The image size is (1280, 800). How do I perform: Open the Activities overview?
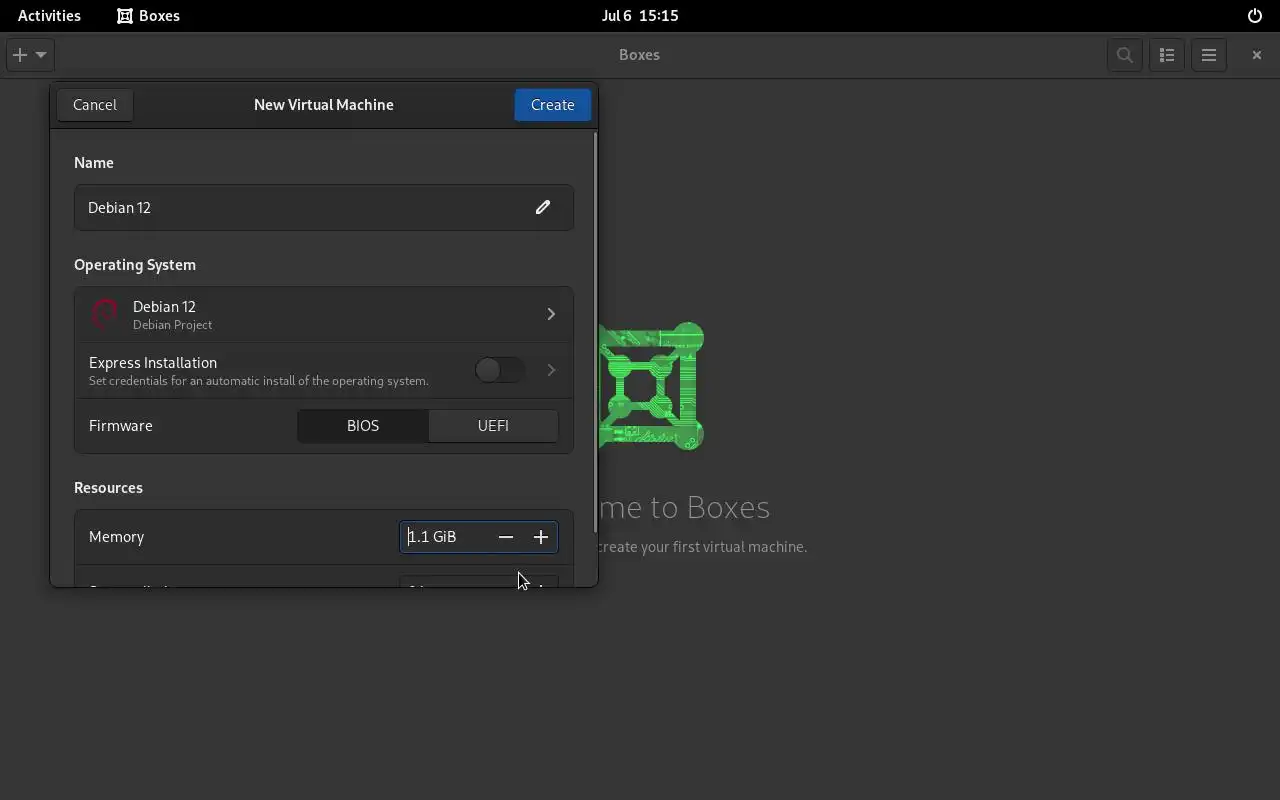tap(49, 16)
